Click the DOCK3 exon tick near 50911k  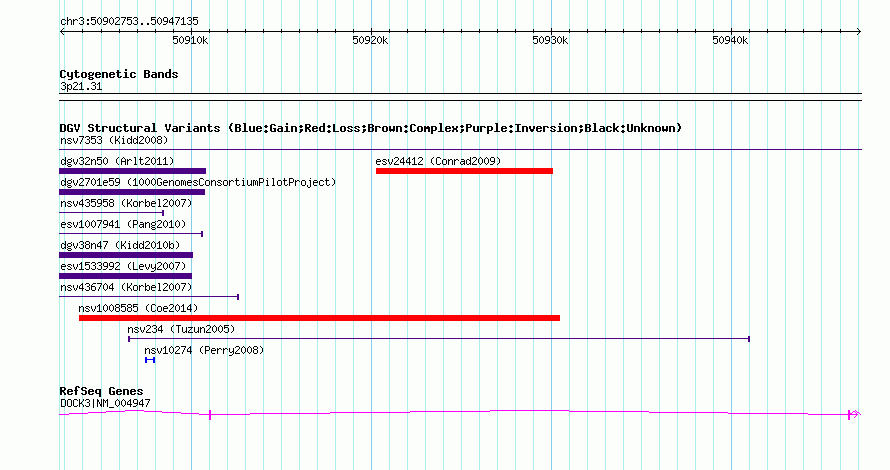point(210,415)
